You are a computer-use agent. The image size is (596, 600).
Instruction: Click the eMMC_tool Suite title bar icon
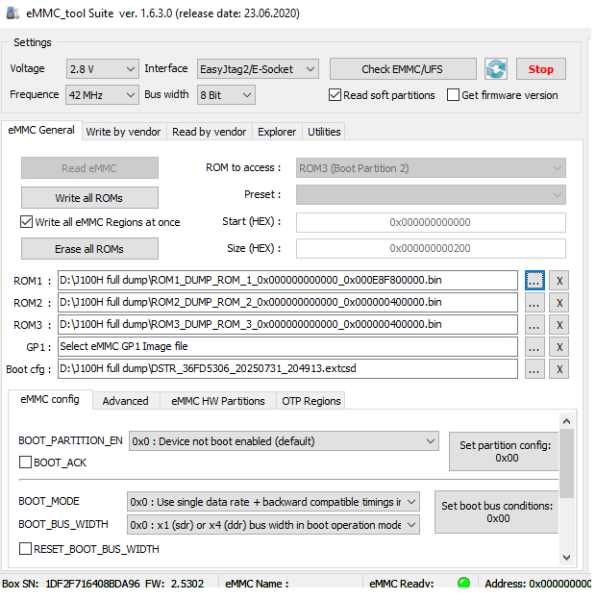coord(13,13)
